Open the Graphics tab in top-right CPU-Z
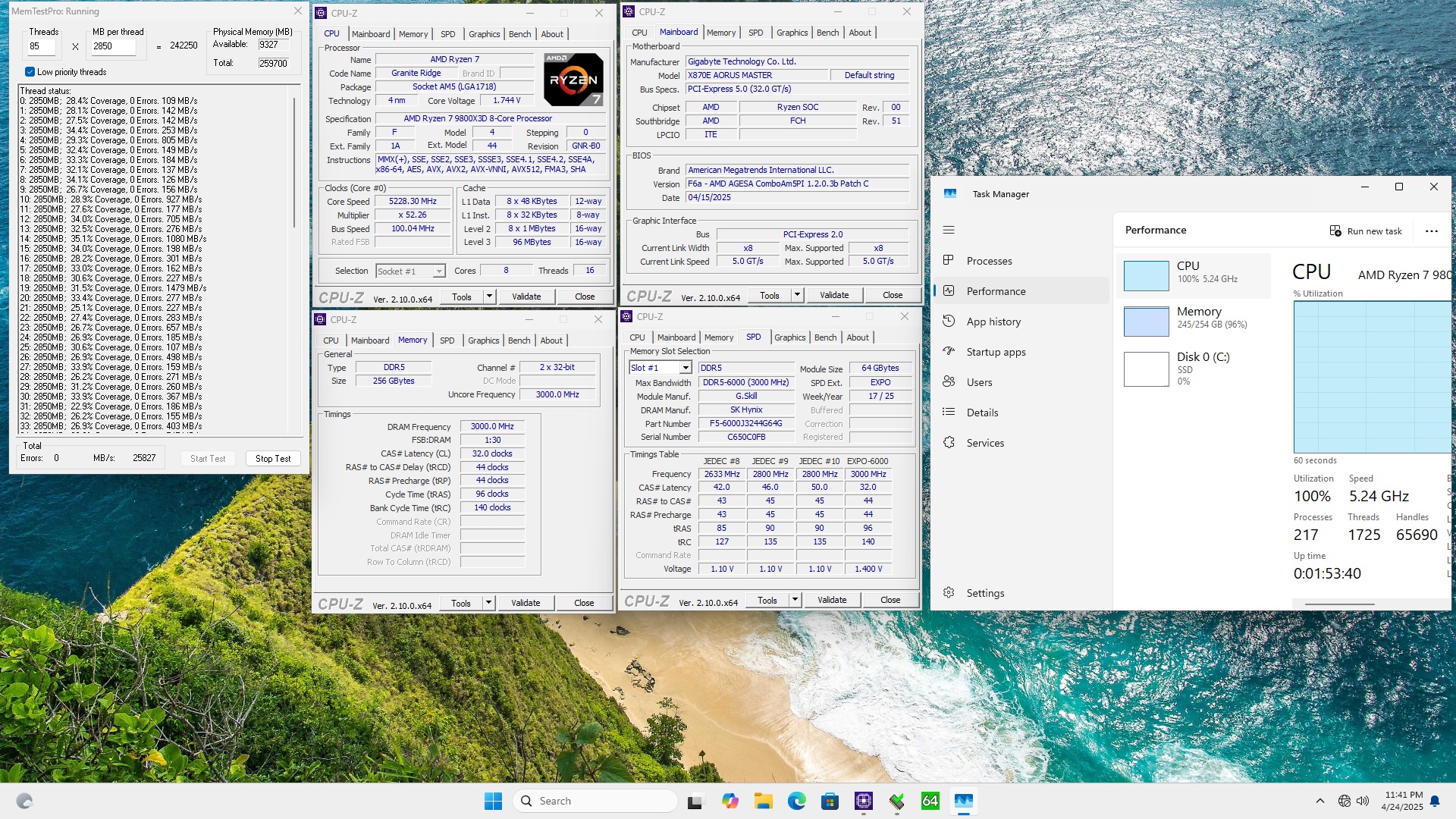 coord(792,33)
